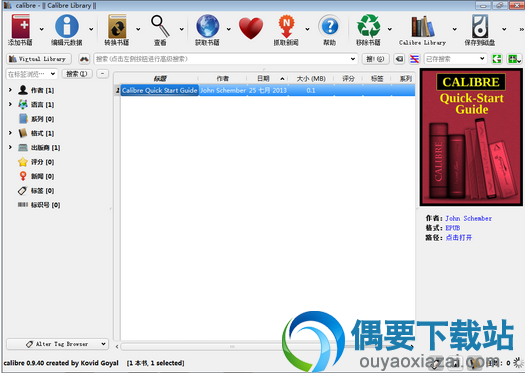Screen dimensions: 525x373
Task: Sort by the Size (MB) column header
Action: point(311,79)
